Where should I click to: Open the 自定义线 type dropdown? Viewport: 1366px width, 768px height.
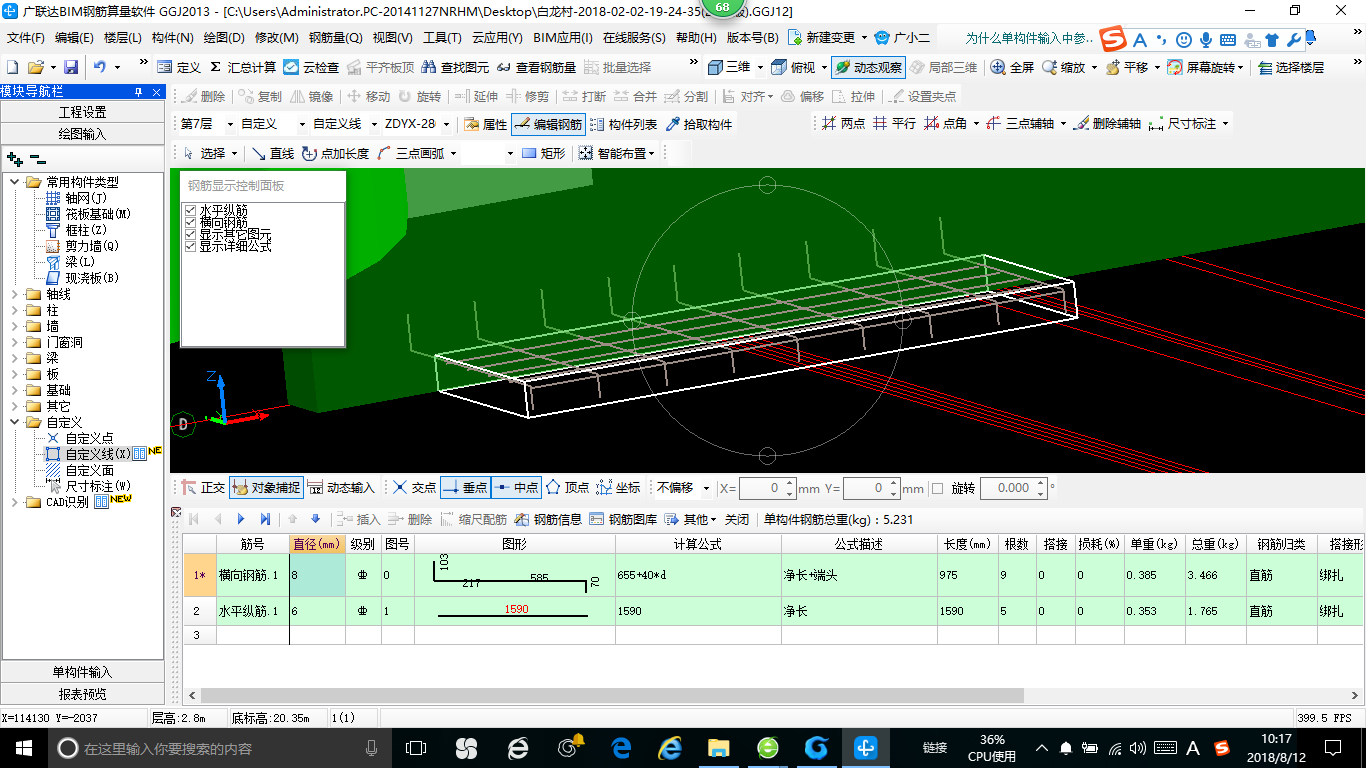coord(375,124)
